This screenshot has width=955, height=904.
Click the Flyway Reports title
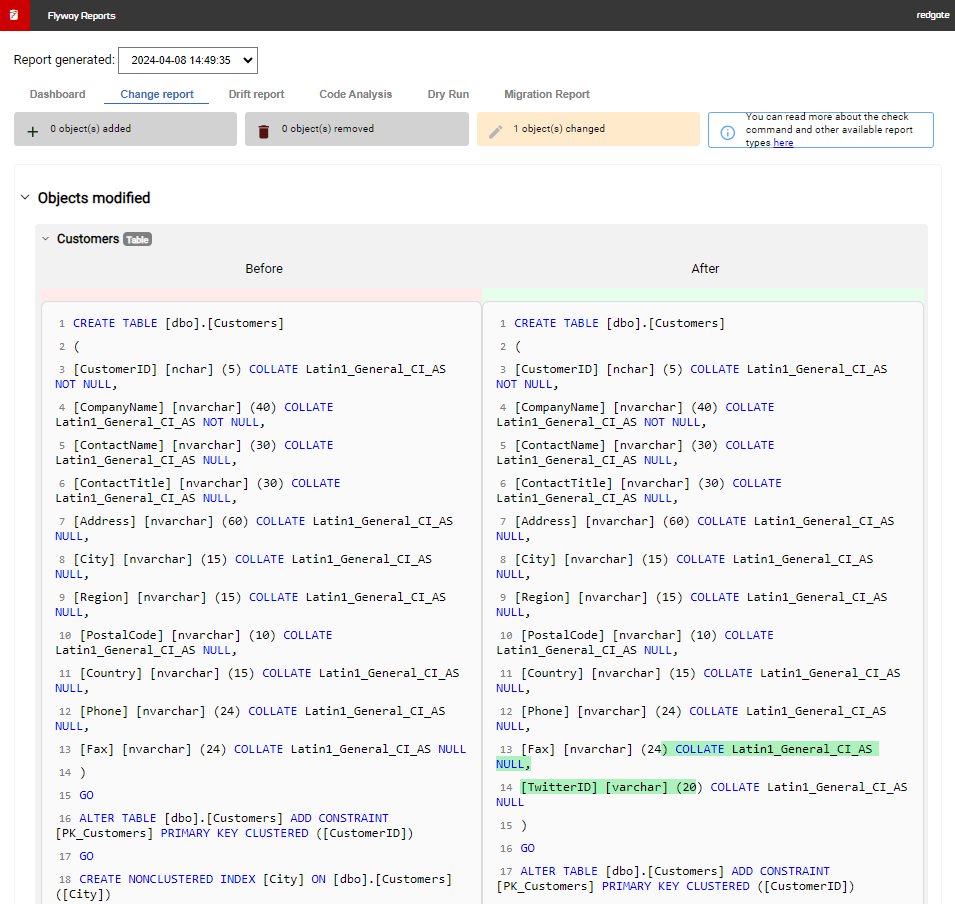tap(82, 16)
